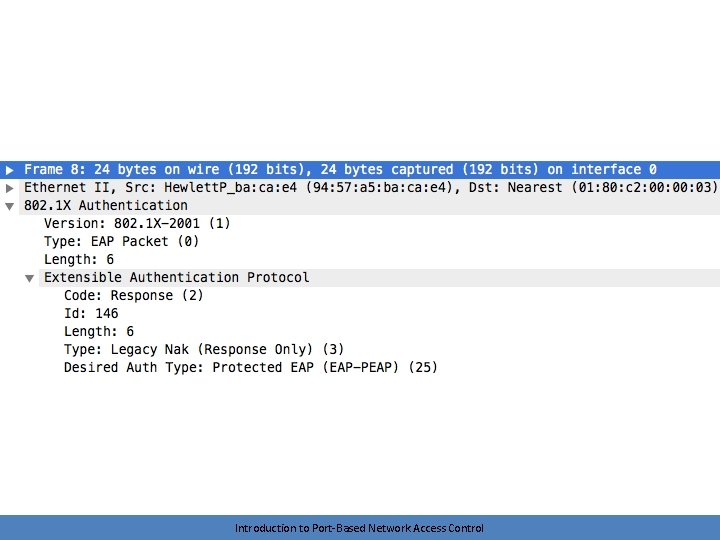The width and height of the screenshot is (720, 540).
Task: Collapse the 802.1X Authentication section triangle
Action: click(9, 206)
